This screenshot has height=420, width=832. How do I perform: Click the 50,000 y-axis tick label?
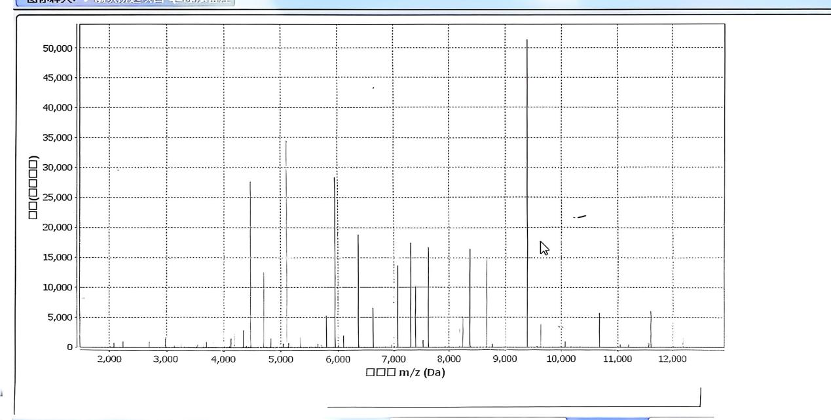click(57, 48)
